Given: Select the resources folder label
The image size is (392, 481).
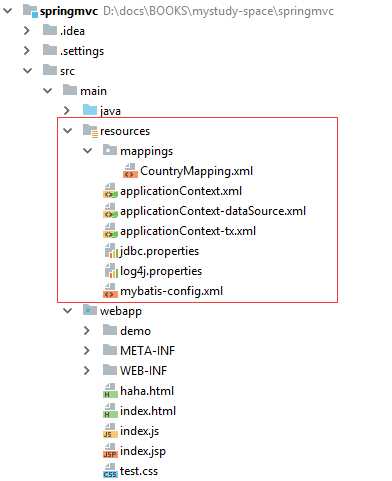Looking at the screenshot, I should point(125,131).
